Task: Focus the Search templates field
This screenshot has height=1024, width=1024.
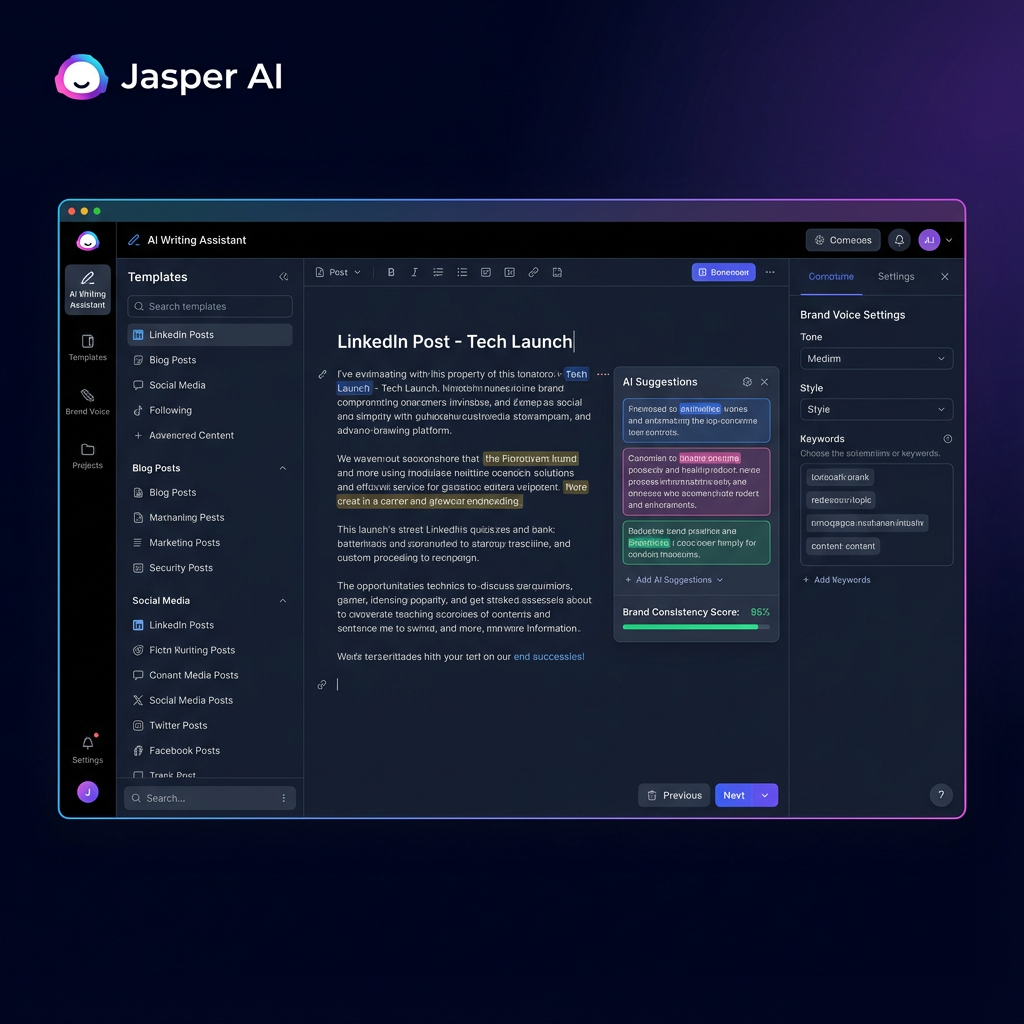Action: [x=210, y=306]
